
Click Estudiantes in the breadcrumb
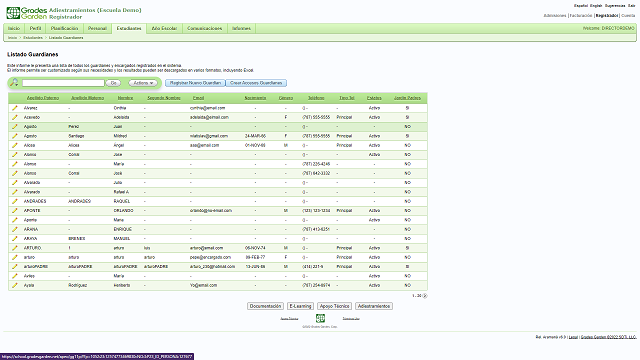pyautogui.click(x=33, y=38)
